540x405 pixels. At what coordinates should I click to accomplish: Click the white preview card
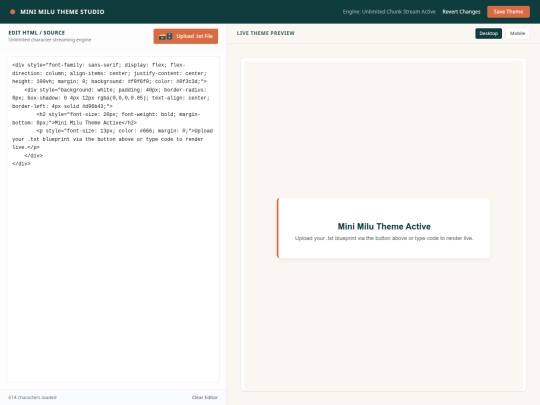click(383, 228)
